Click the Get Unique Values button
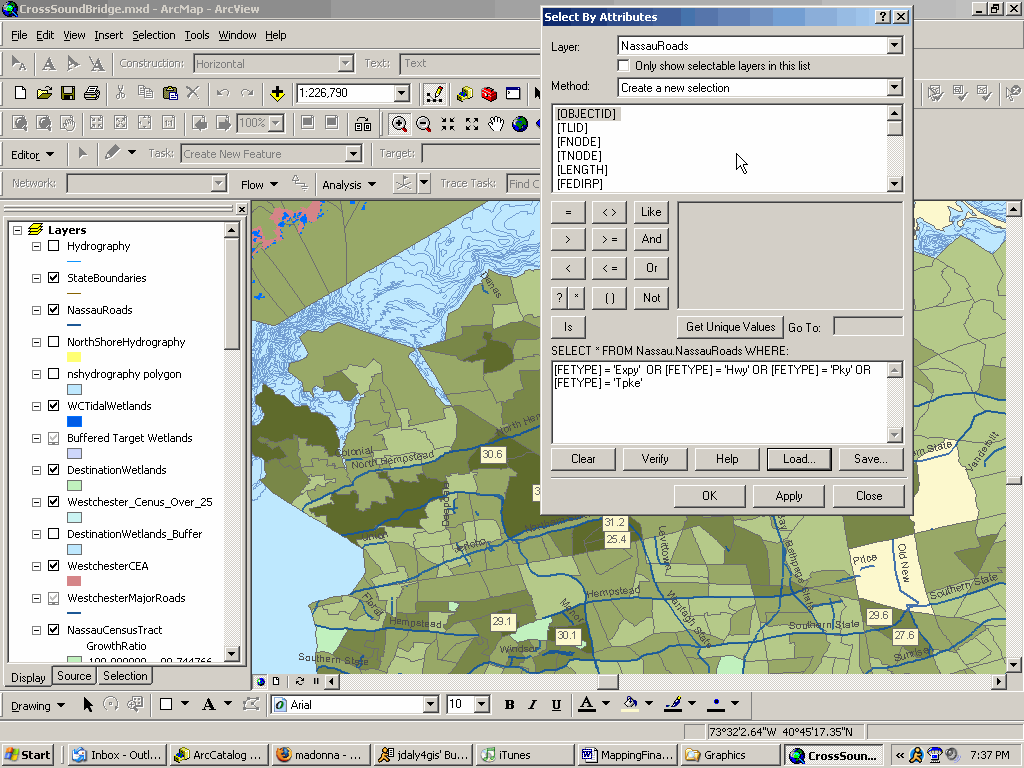The image size is (1024, 768). coord(730,327)
